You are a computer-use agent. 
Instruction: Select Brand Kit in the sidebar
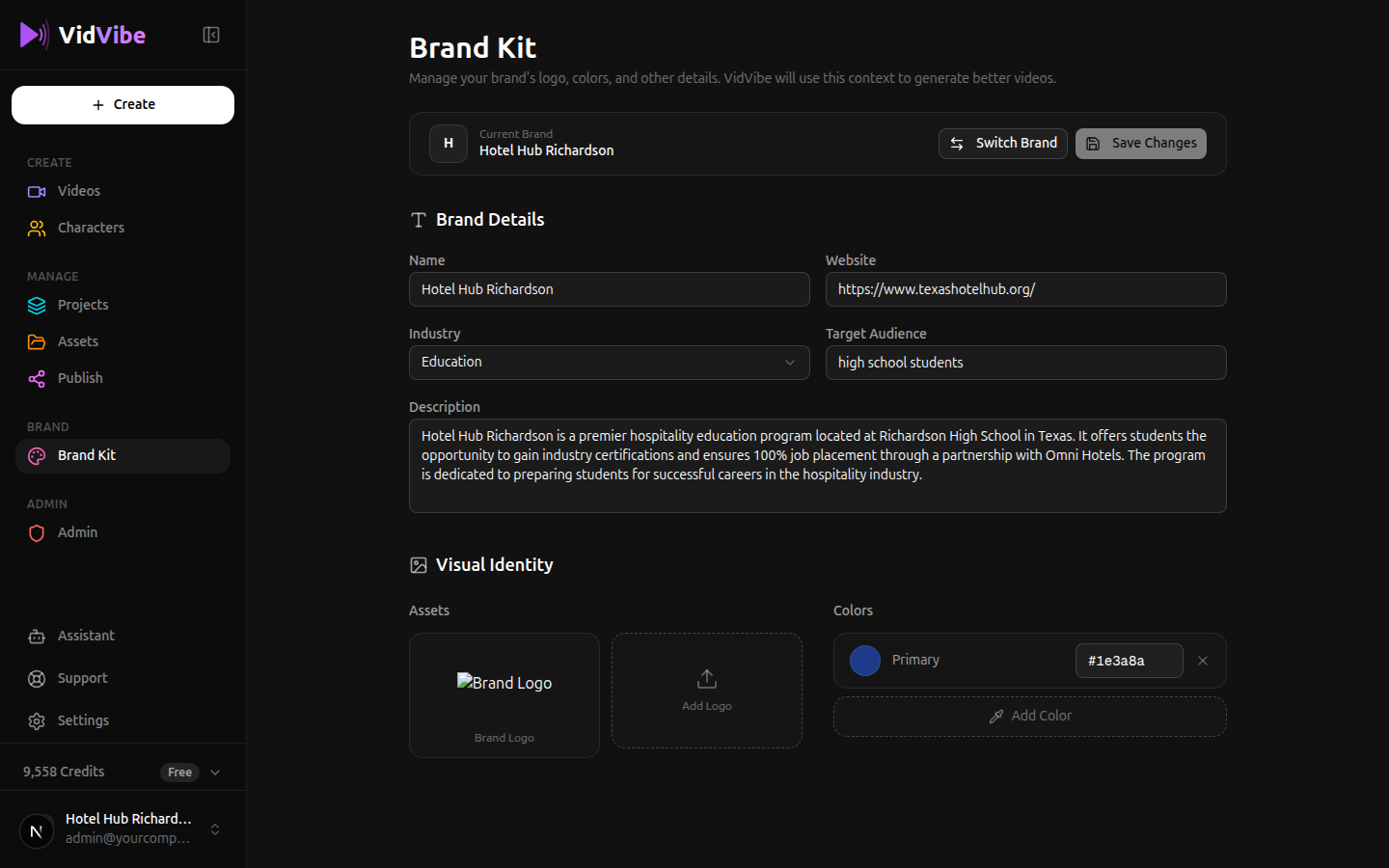tap(123, 455)
